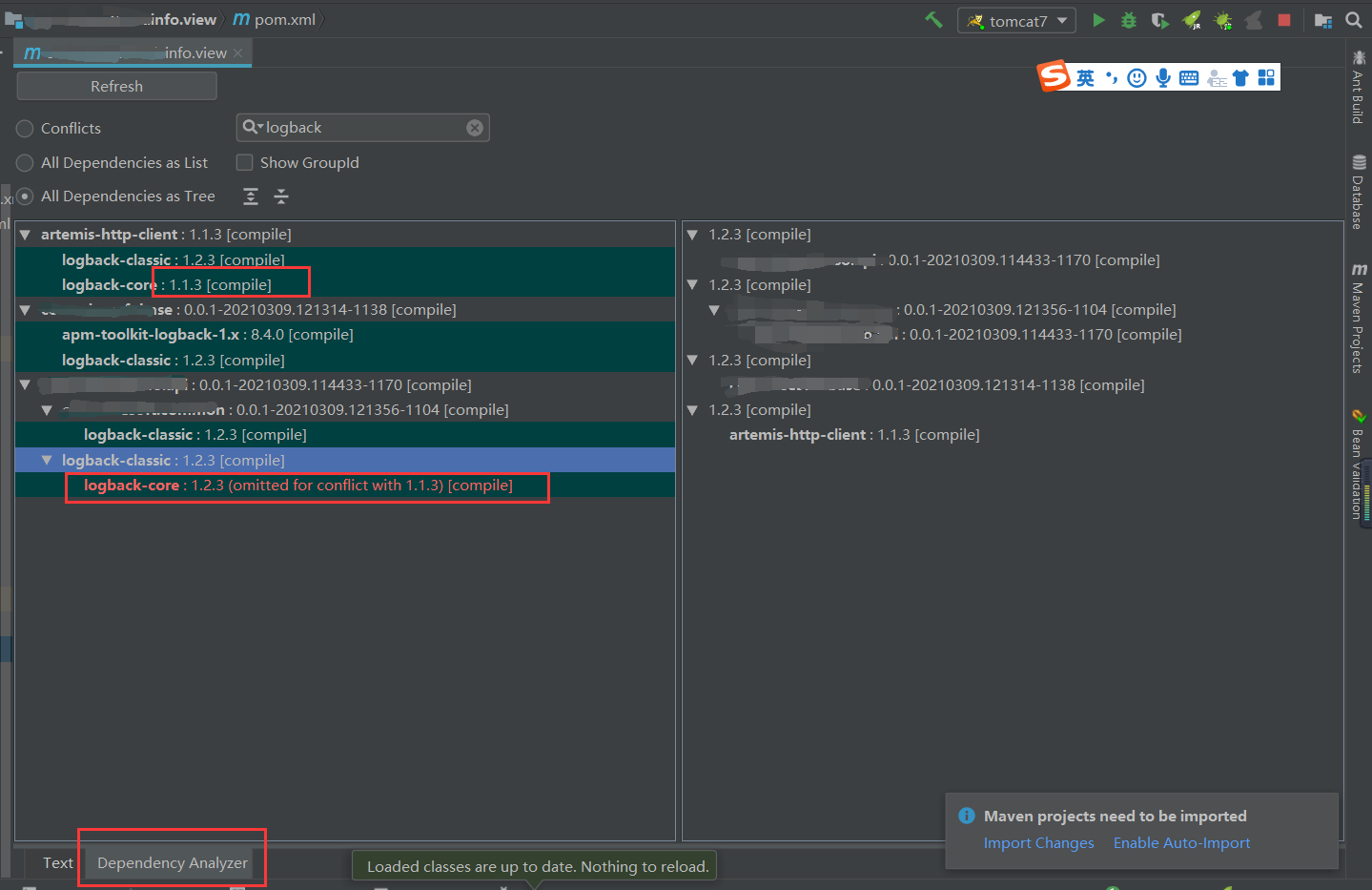The height and width of the screenshot is (890, 1372).
Task: Collapse the highlighted logback-classic 1.2.3 node
Action: point(46,459)
